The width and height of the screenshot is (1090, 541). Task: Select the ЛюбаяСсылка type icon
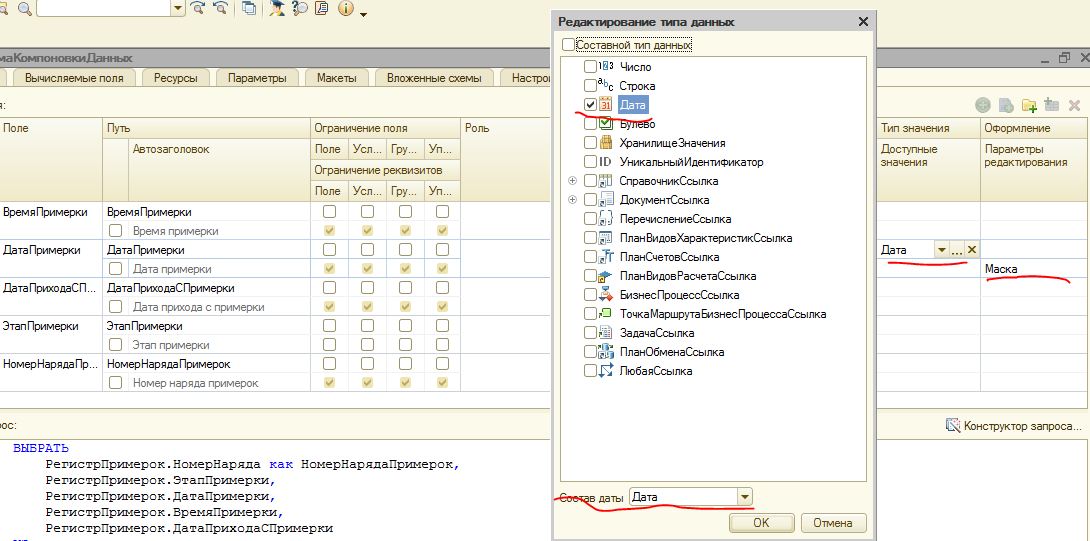coord(605,371)
